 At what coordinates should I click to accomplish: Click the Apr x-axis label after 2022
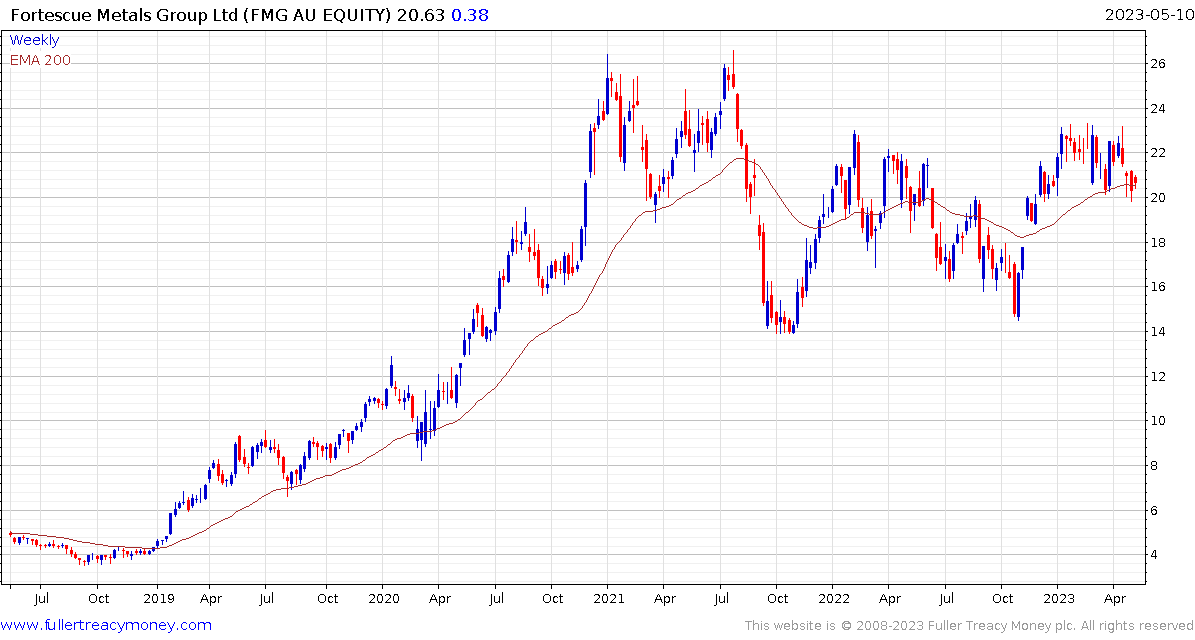pos(889,598)
